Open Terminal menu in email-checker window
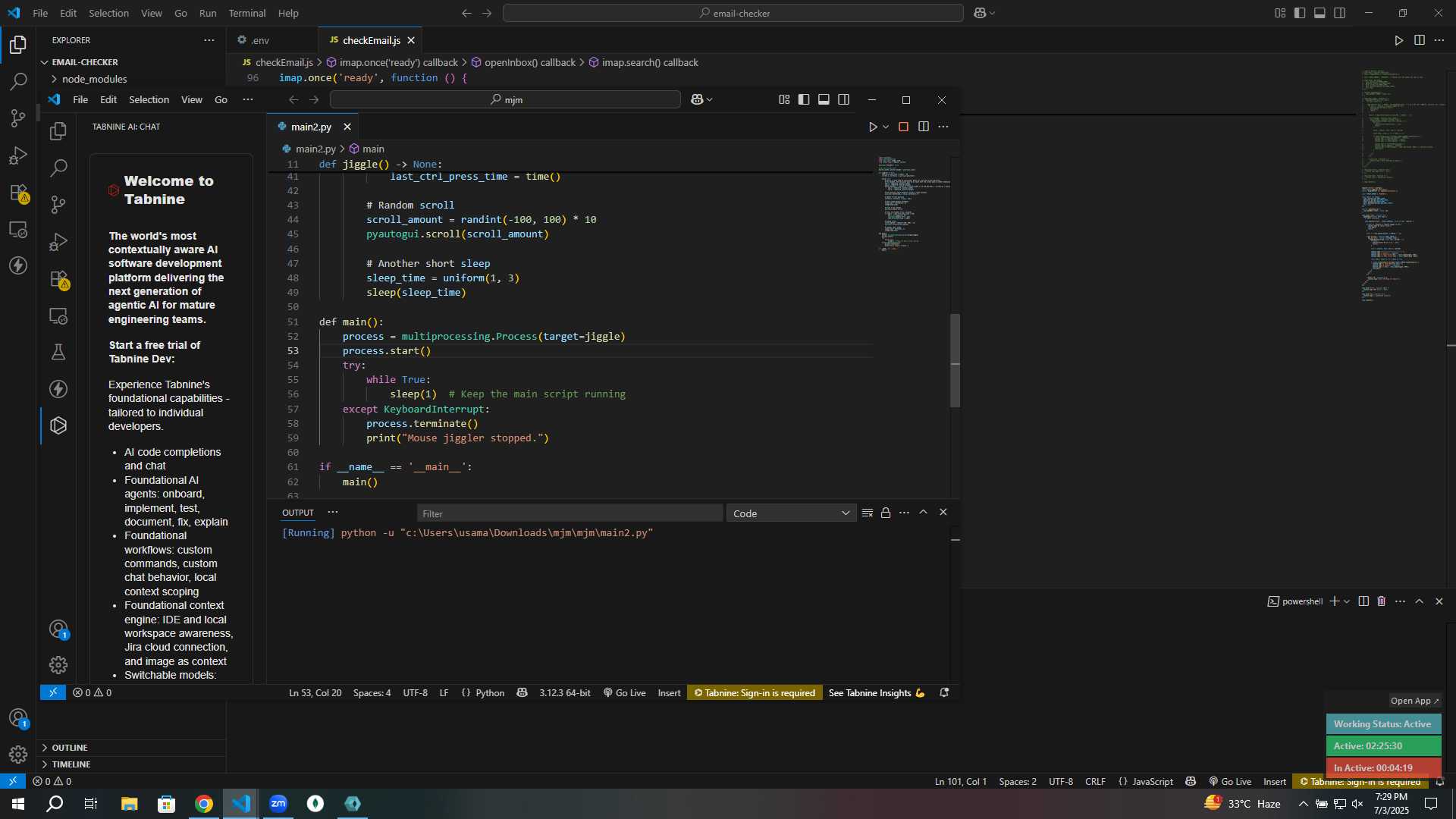 tap(247, 13)
